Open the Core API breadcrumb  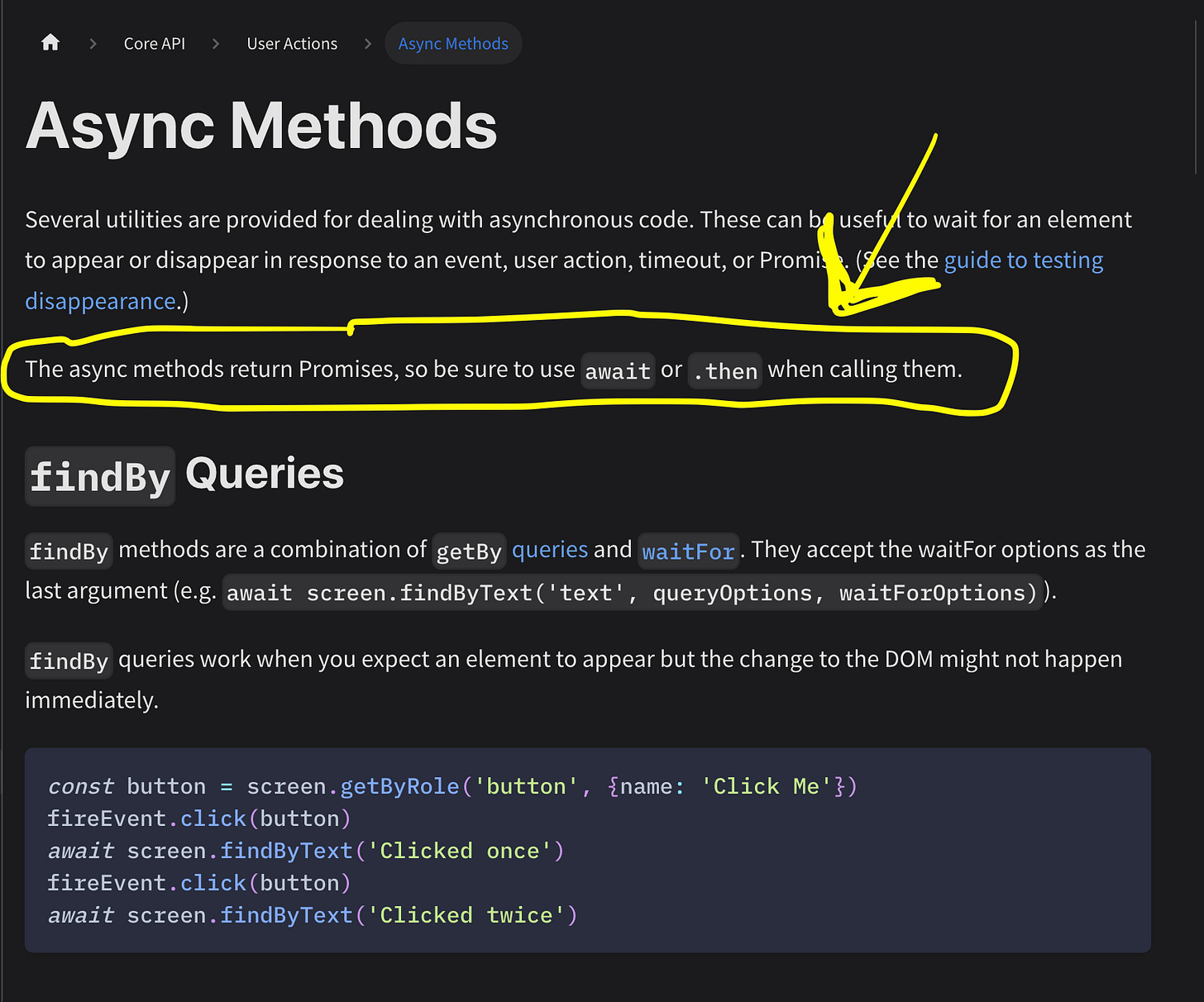[155, 44]
